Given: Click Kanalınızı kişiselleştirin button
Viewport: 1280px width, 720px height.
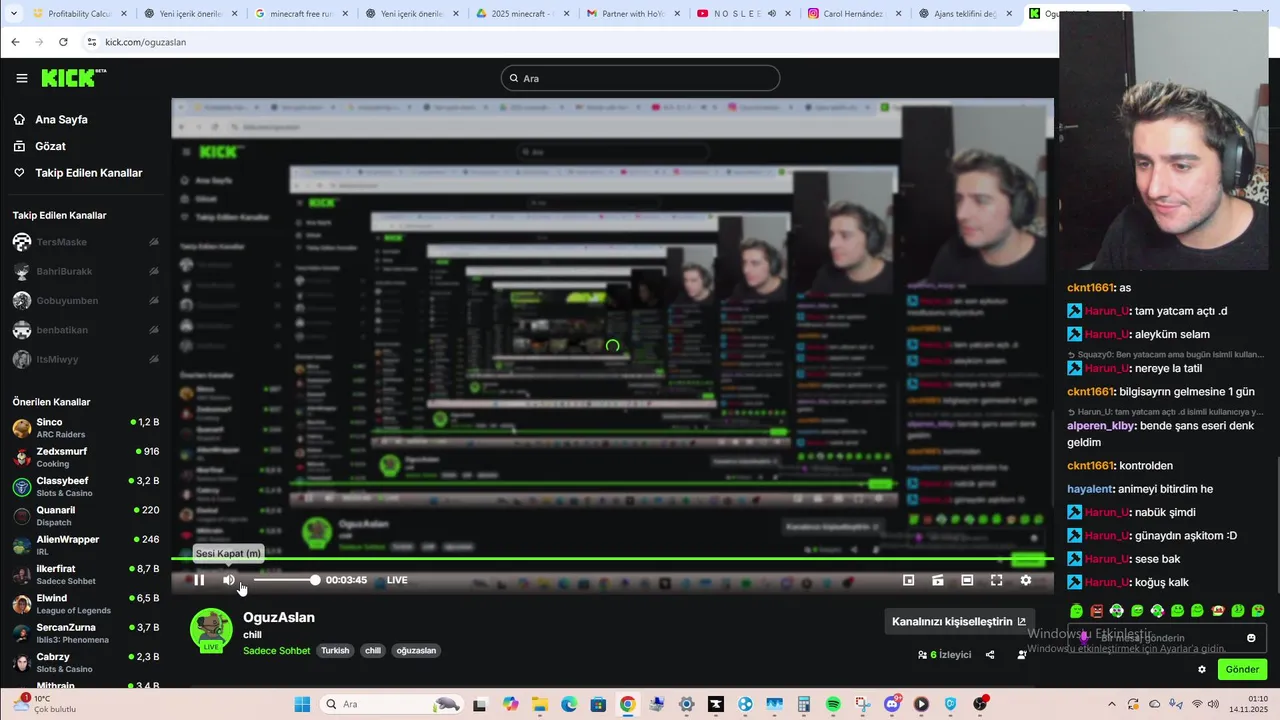Looking at the screenshot, I should (x=958, y=621).
